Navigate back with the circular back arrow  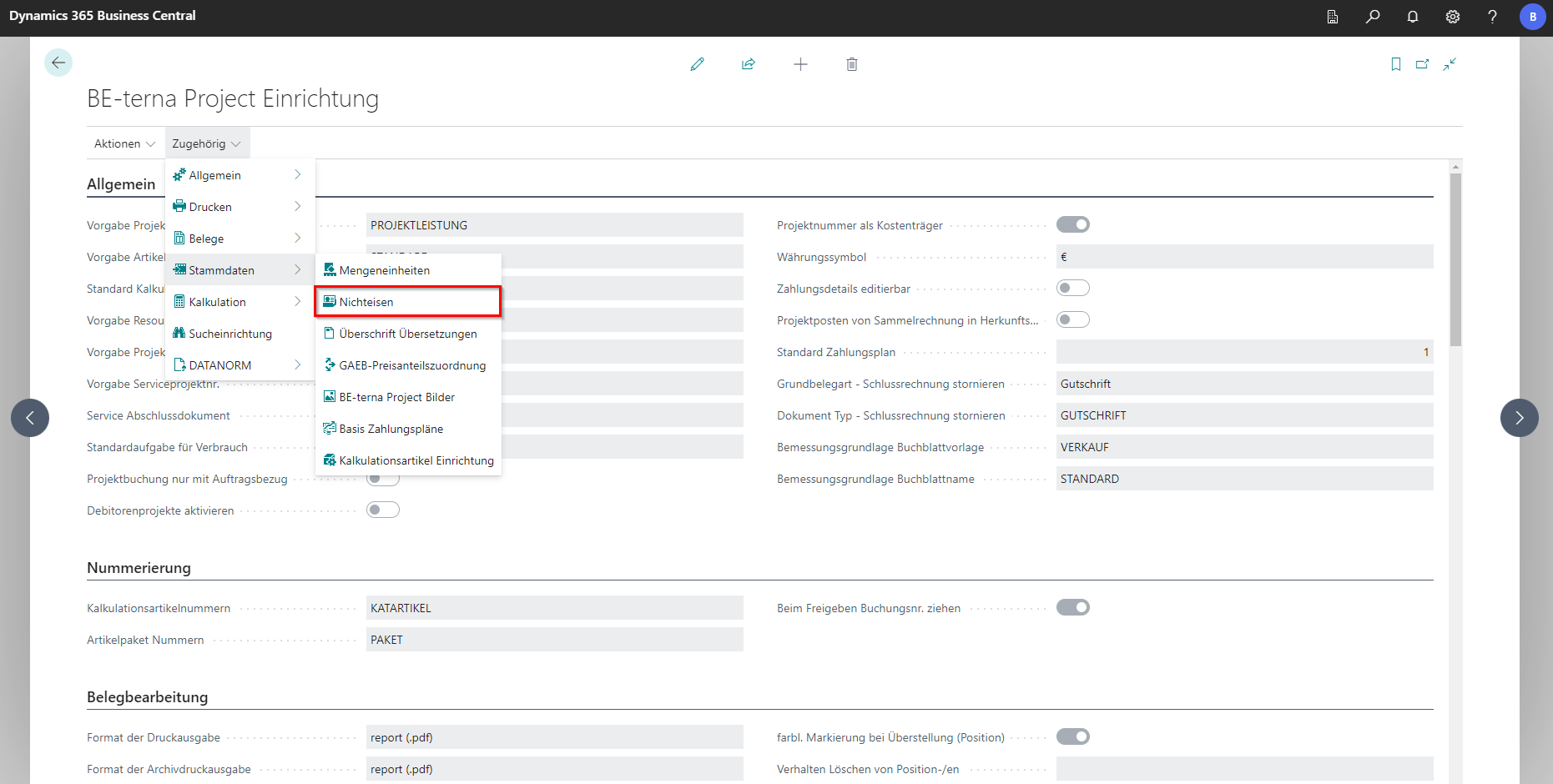pos(58,62)
